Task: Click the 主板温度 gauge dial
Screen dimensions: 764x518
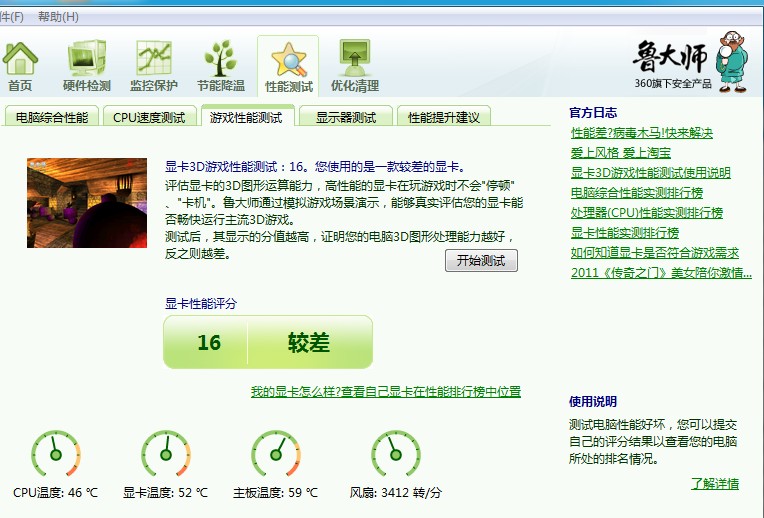Action: pos(276,454)
